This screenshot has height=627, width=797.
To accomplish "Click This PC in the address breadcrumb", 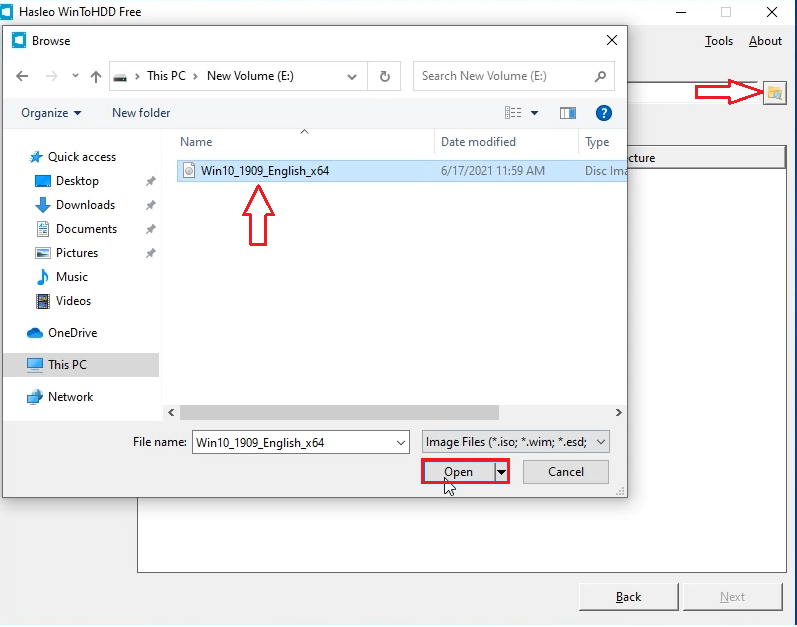I will click(166, 76).
